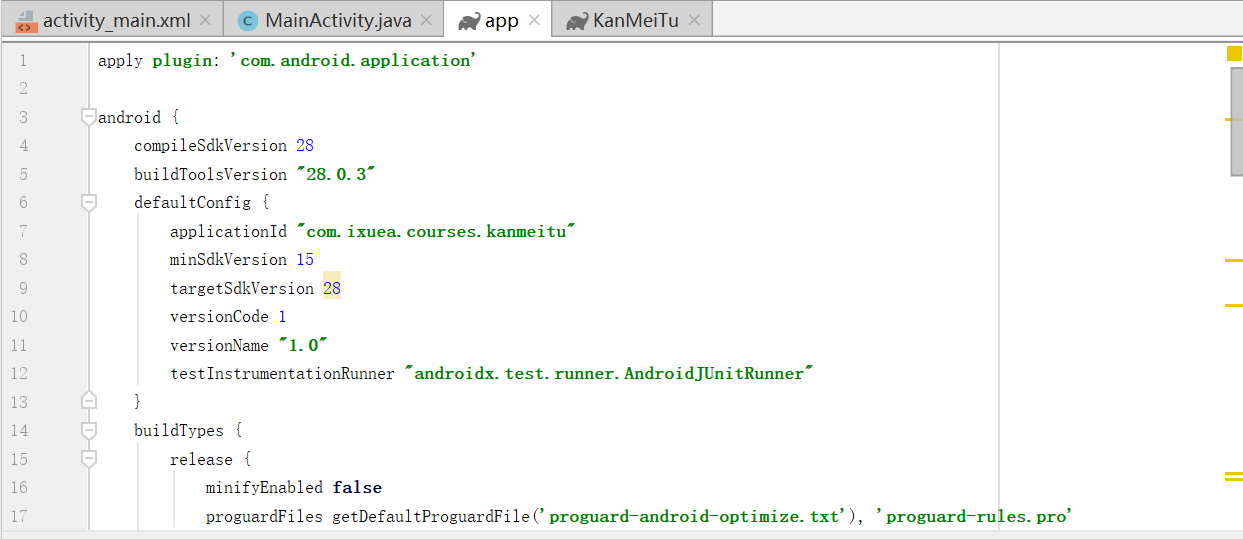Image resolution: width=1243 pixels, height=539 pixels.
Task: Click 'proguard-android-optimize.txt' string
Action: [695, 516]
